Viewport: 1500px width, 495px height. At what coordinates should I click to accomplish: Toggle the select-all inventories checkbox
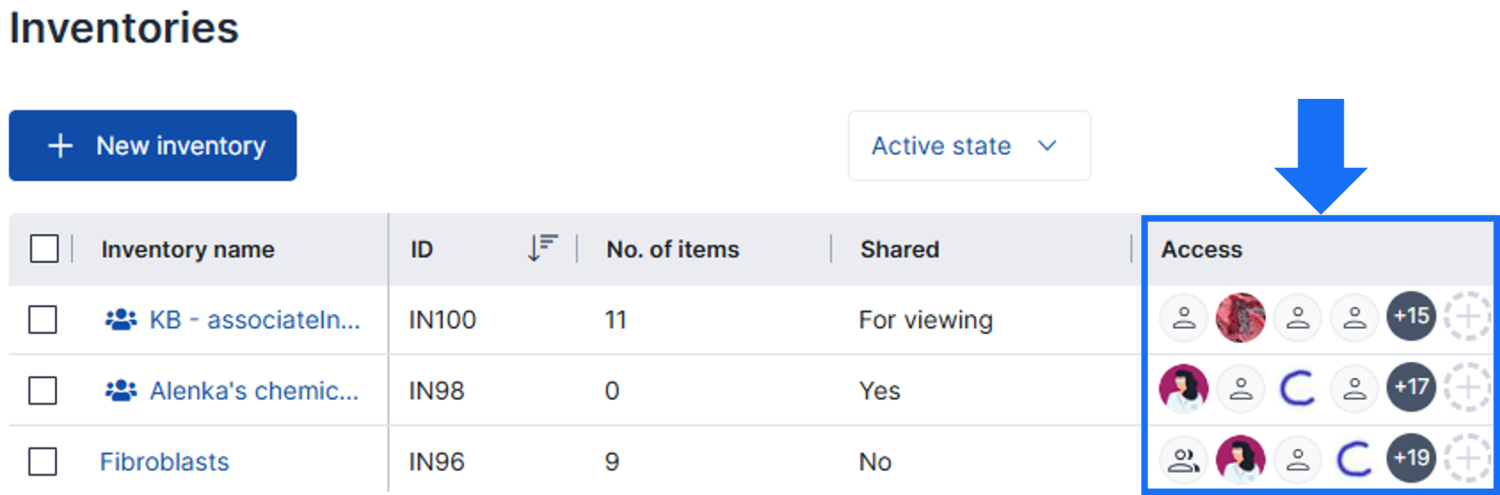click(44, 249)
